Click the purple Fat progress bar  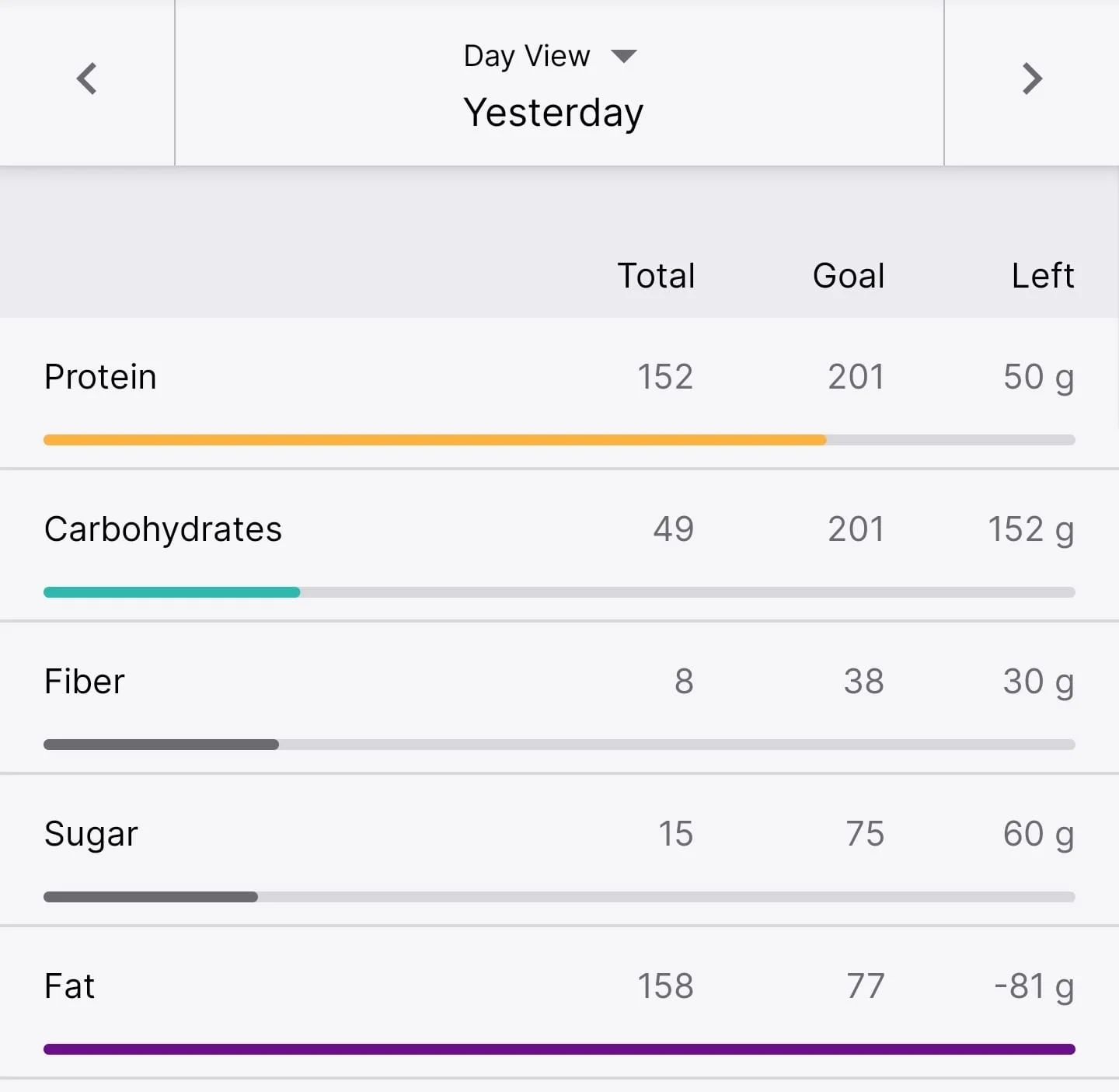point(559,1049)
